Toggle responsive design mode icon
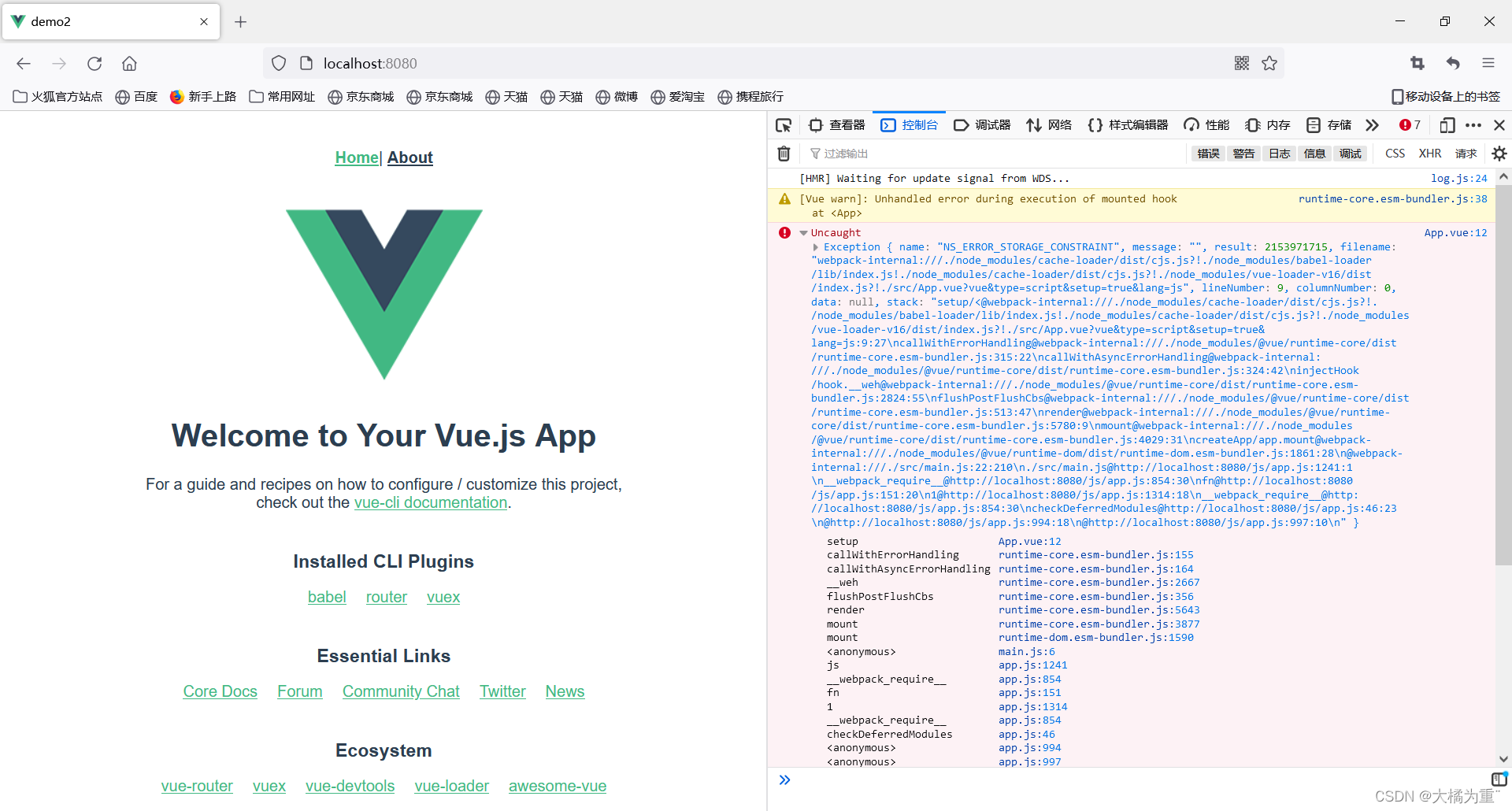This screenshot has height=811, width=1512. pyautogui.click(x=1447, y=125)
